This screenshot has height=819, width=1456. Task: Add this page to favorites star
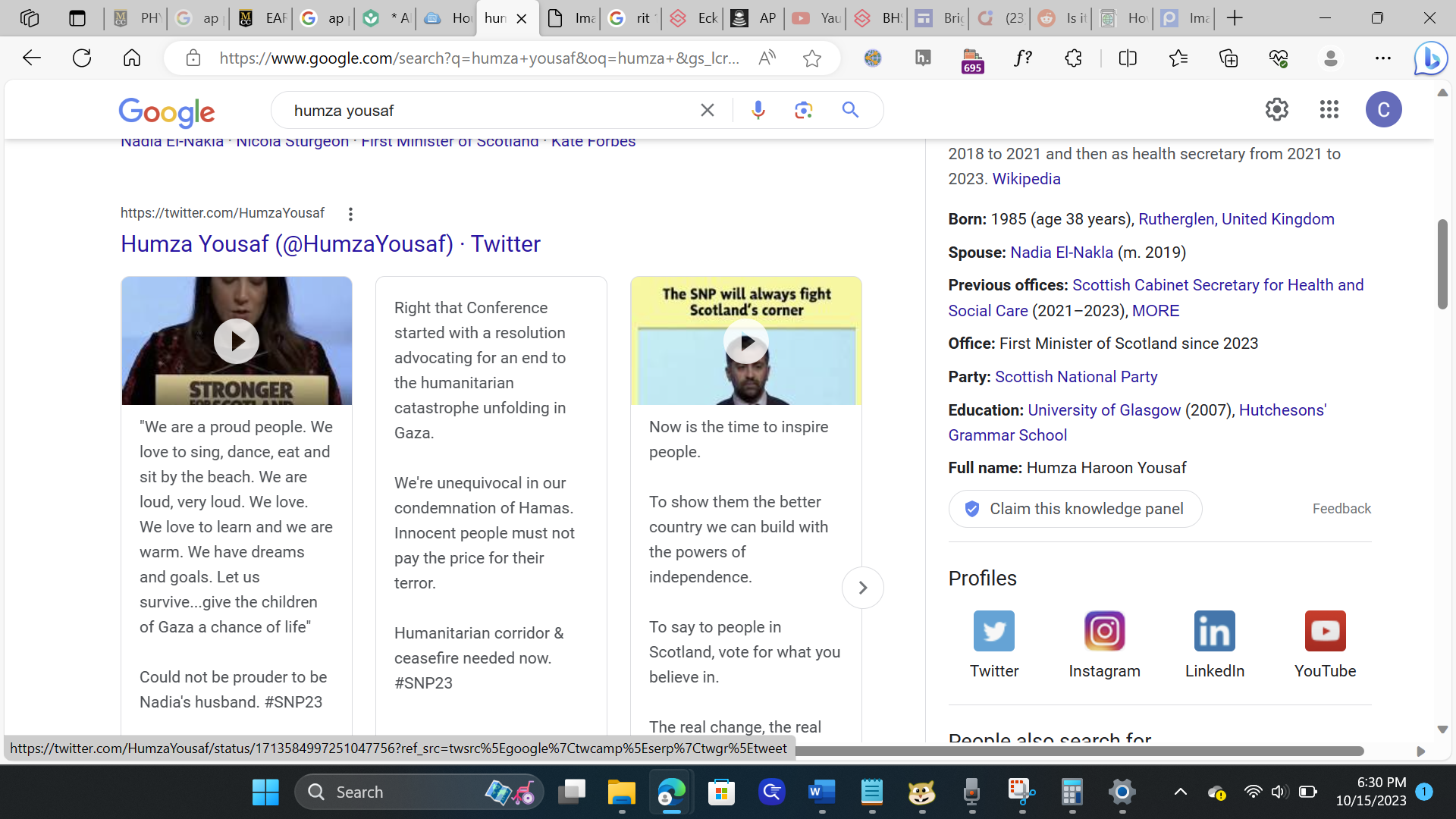pyautogui.click(x=811, y=58)
